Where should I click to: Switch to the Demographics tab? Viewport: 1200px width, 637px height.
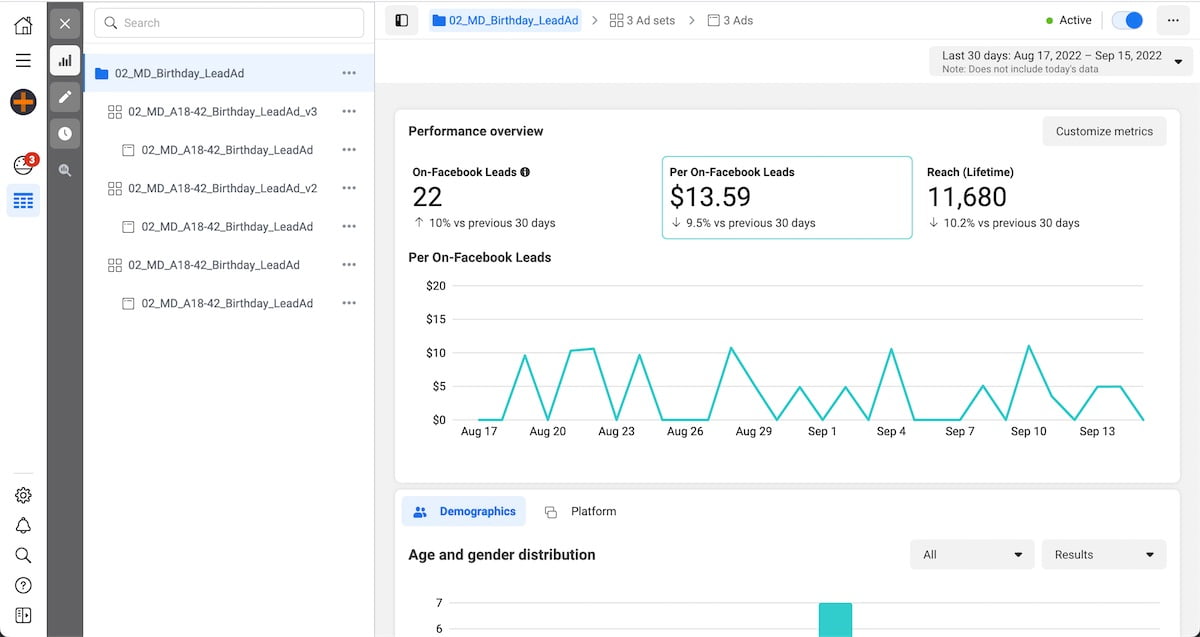(x=464, y=512)
